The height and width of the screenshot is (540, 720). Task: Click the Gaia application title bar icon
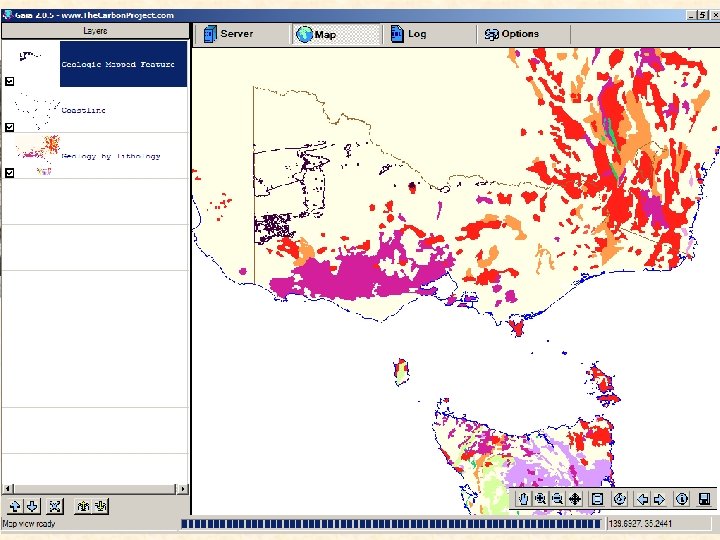coord(7,15)
